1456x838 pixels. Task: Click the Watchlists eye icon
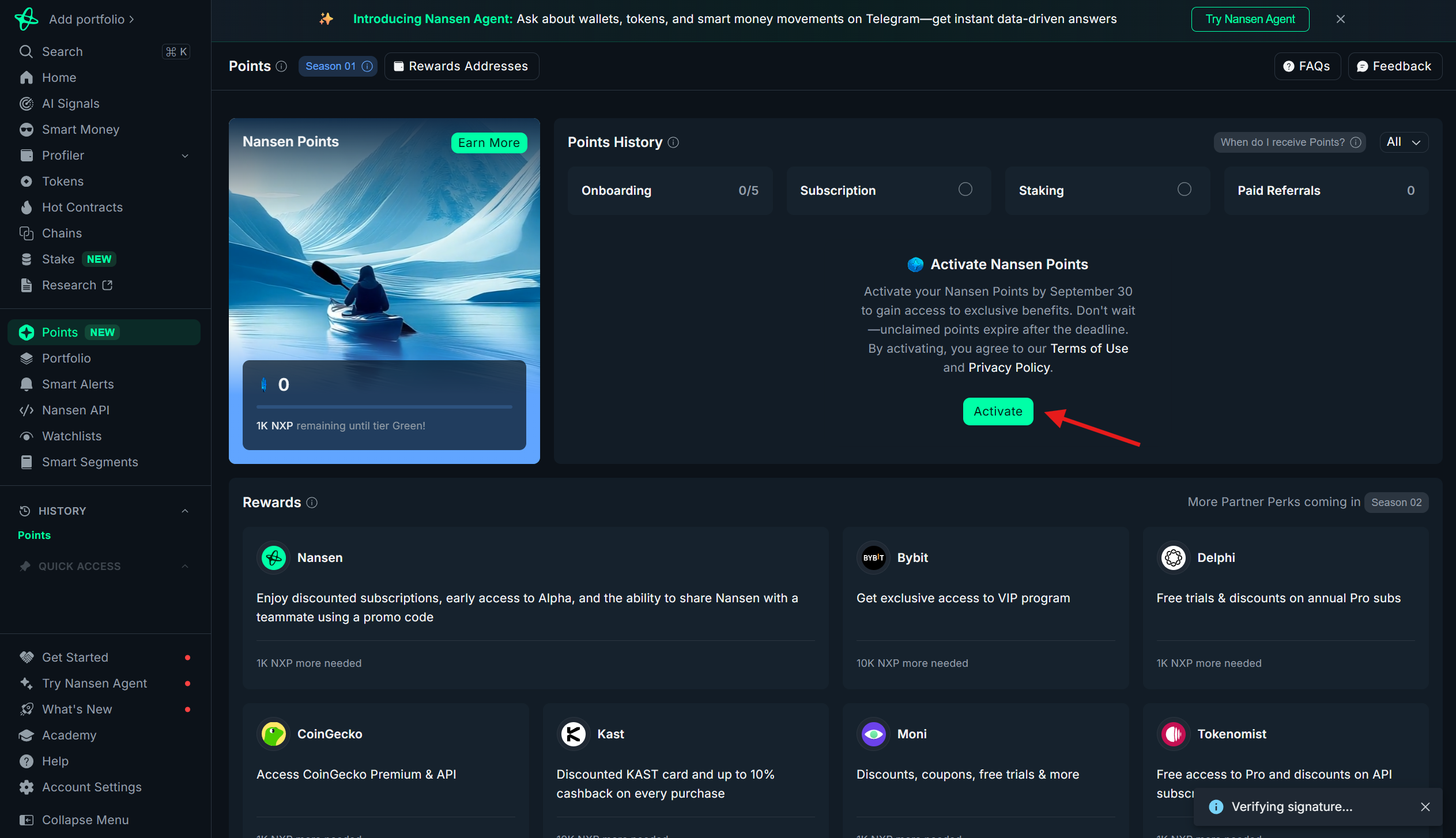(26, 436)
